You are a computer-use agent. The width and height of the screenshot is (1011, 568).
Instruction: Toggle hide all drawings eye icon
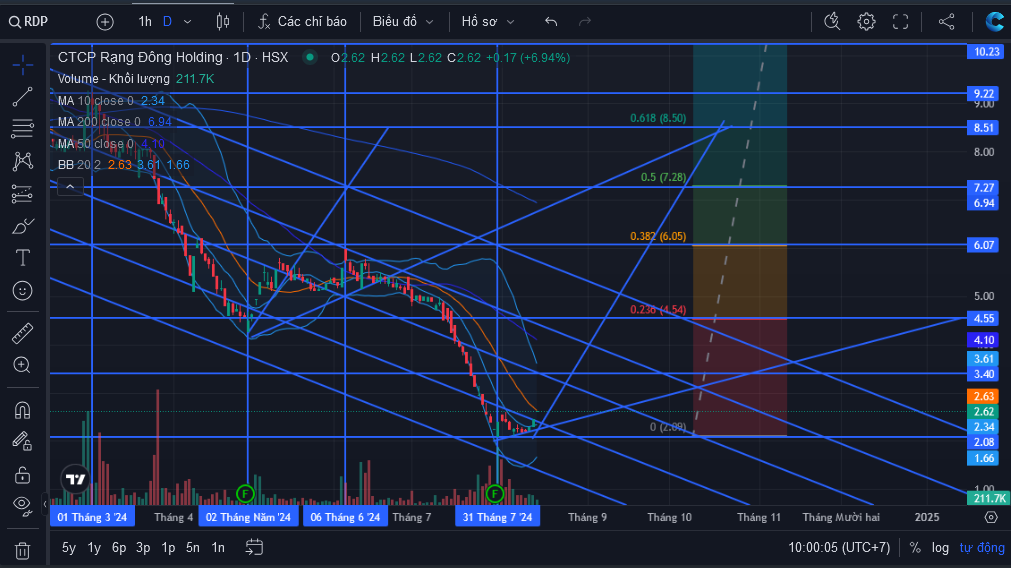(x=23, y=506)
